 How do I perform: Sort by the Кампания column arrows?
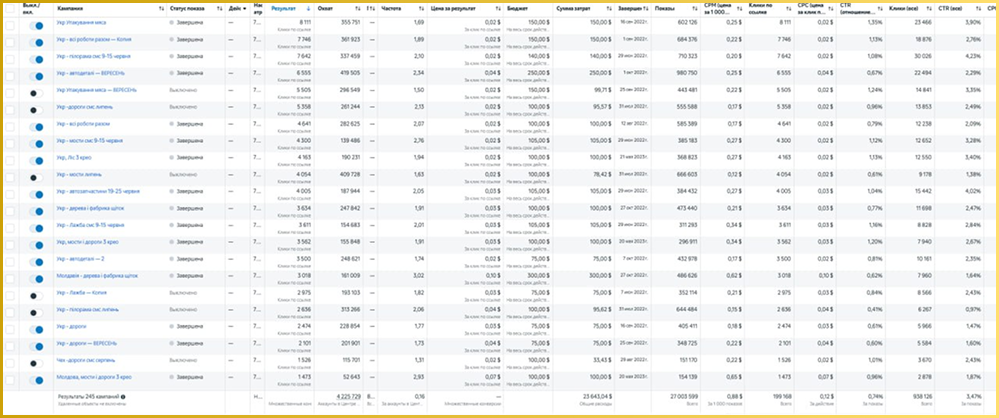[x=161, y=9]
